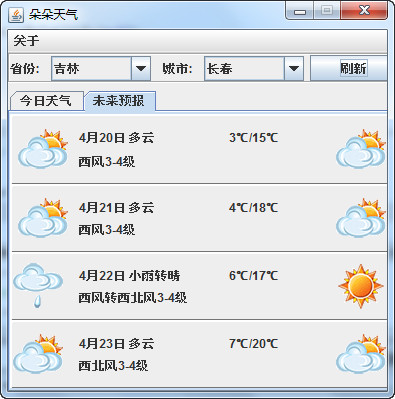Open the 关于 menu
This screenshot has width=395, height=399.
tap(26, 41)
